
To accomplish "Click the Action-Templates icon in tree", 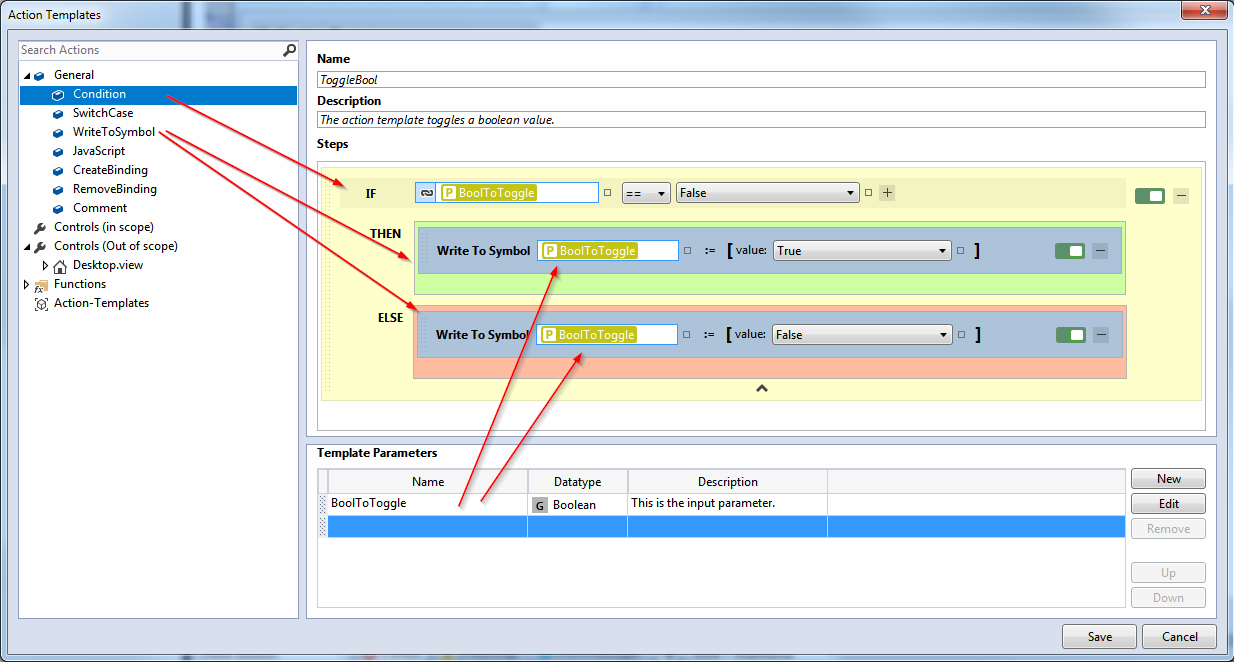I will [41, 303].
